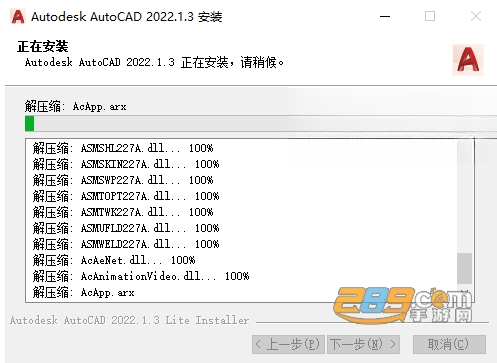
Task: Click the AutoCAD logo in the title bar
Action: [18, 16]
